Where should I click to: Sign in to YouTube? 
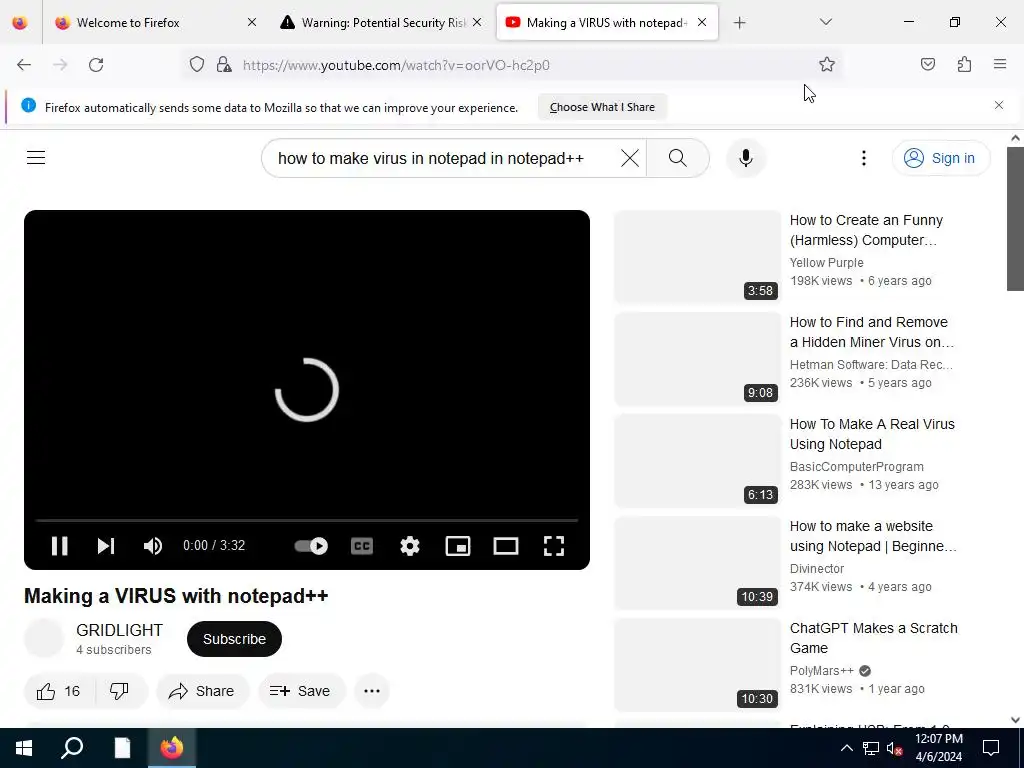[940, 158]
